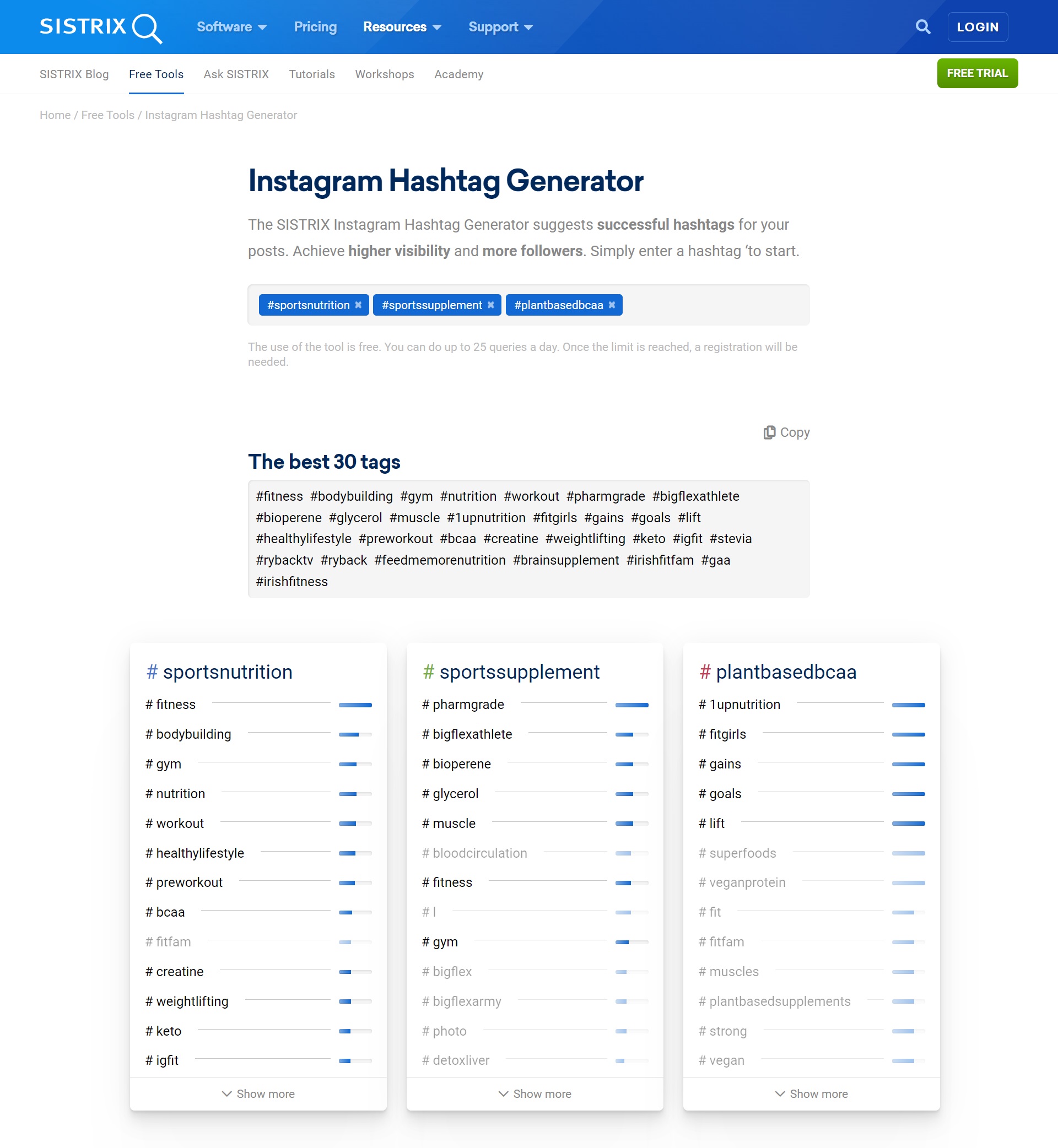Click the fitness tag's popularity bar in sportsnutrition
This screenshot has height=1148, width=1058.
coord(355,705)
